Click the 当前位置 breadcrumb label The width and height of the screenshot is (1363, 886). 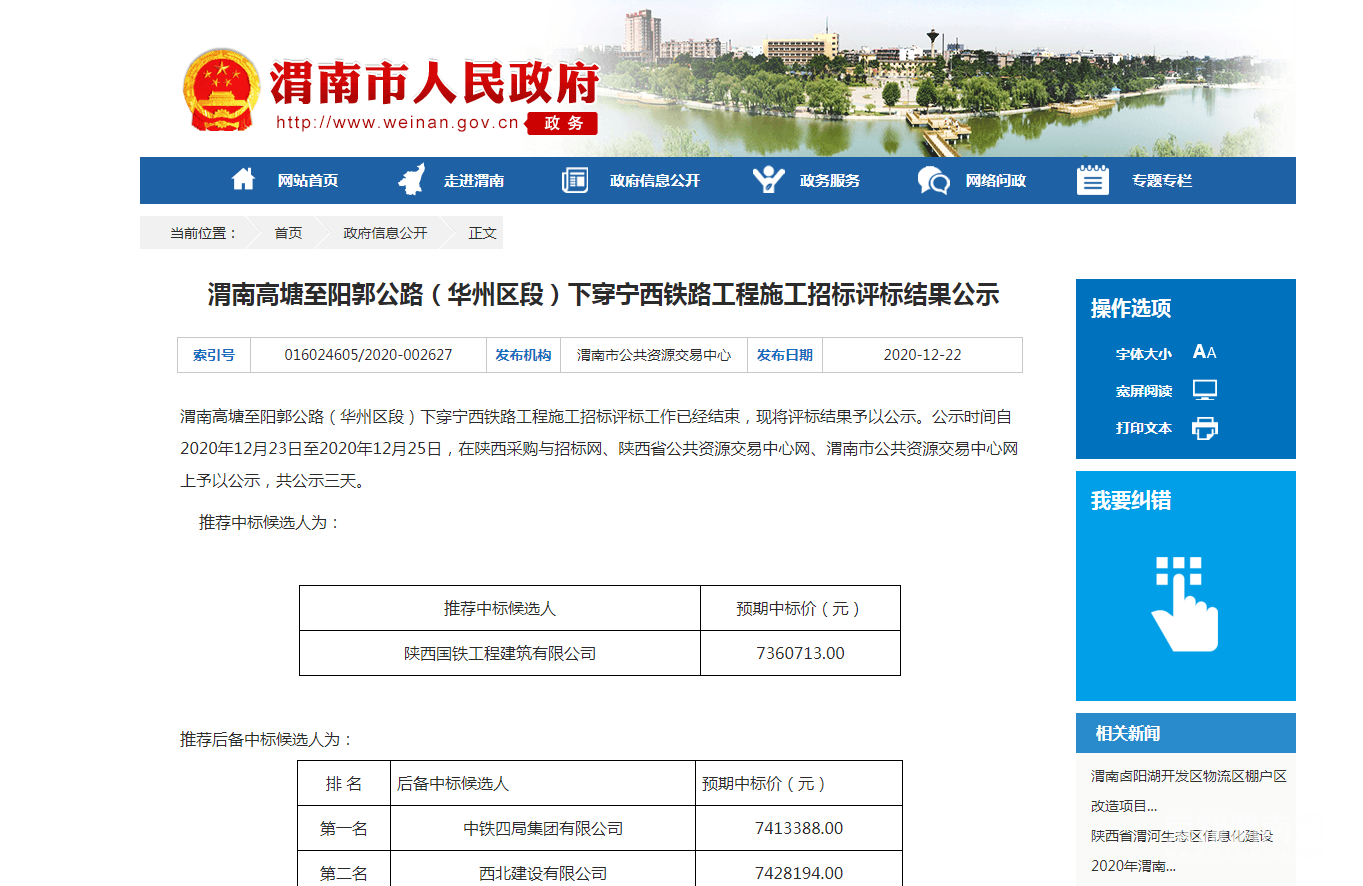(x=204, y=233)
